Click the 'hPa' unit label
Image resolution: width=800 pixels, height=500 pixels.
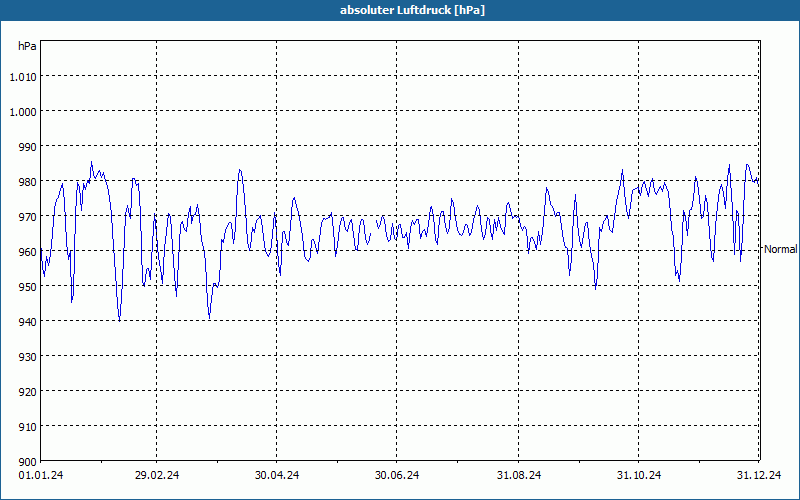click(x=27, y=46)
